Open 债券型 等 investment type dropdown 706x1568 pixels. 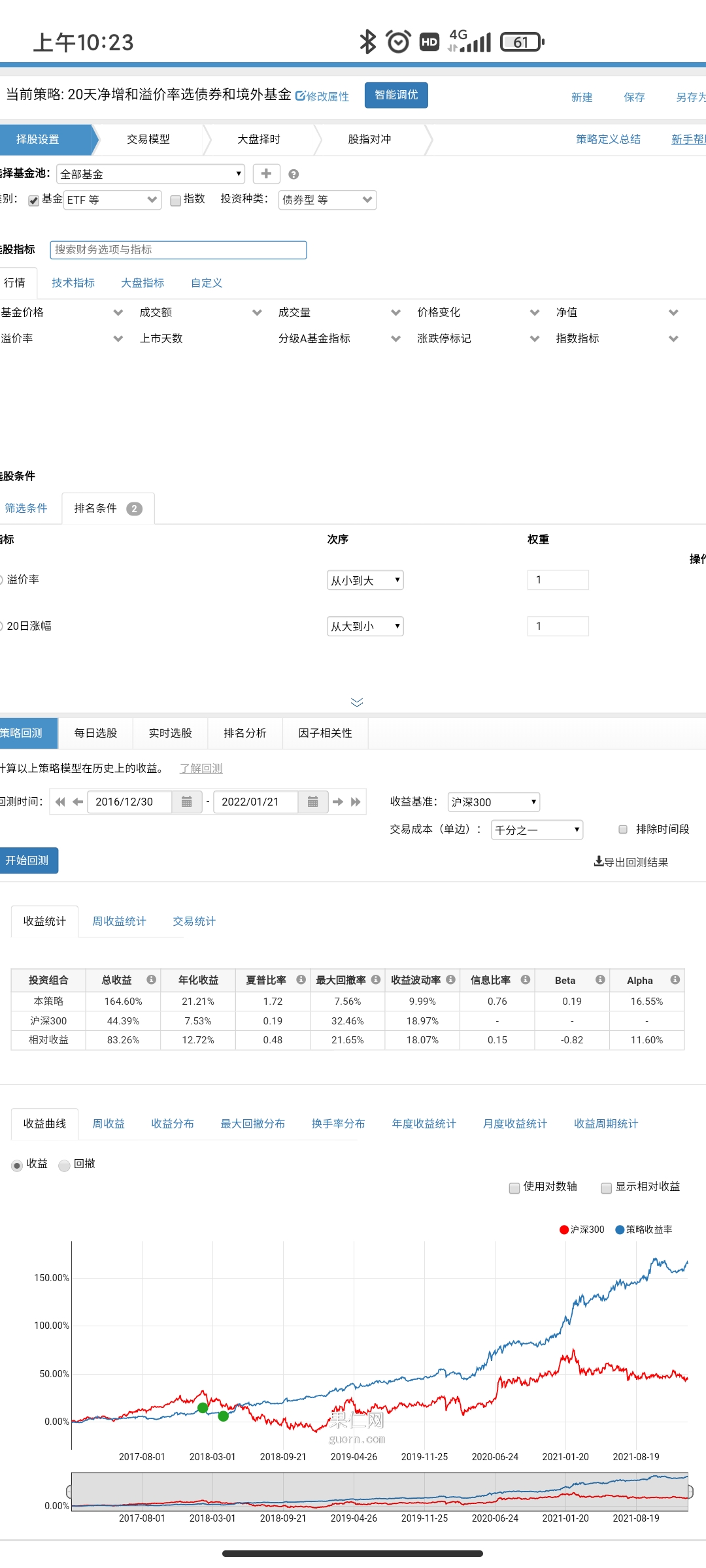pos(328,200)
